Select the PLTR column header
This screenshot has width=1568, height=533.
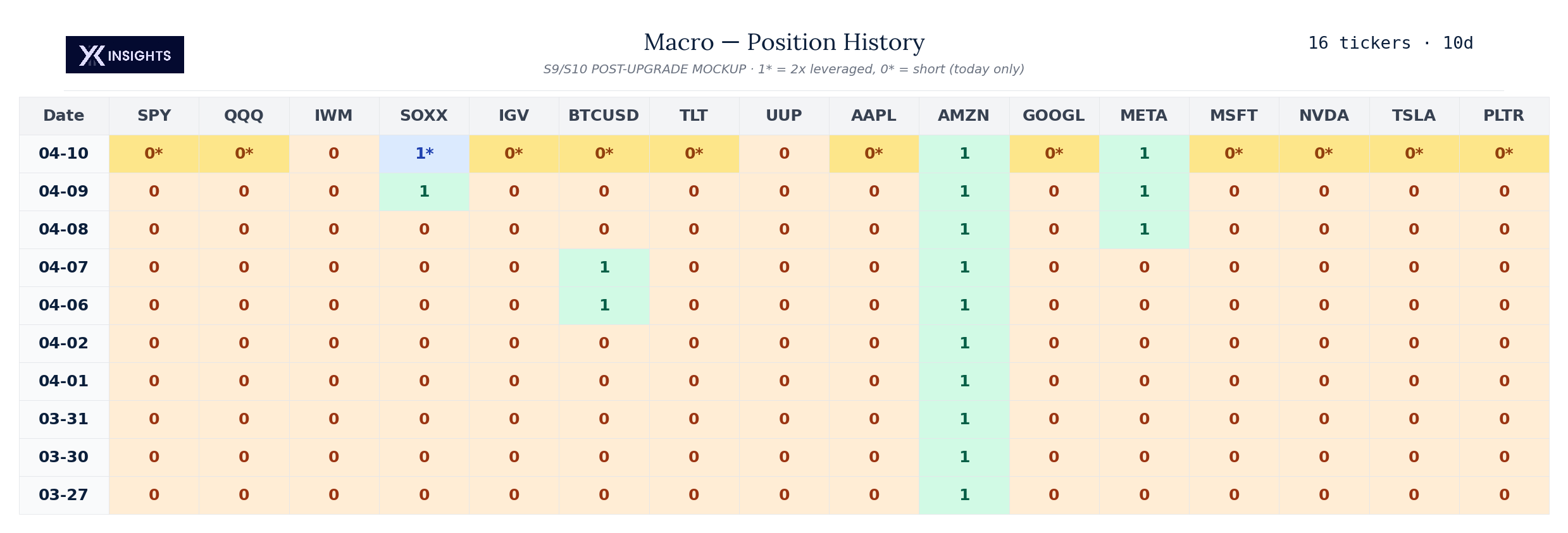point(1503,116)
